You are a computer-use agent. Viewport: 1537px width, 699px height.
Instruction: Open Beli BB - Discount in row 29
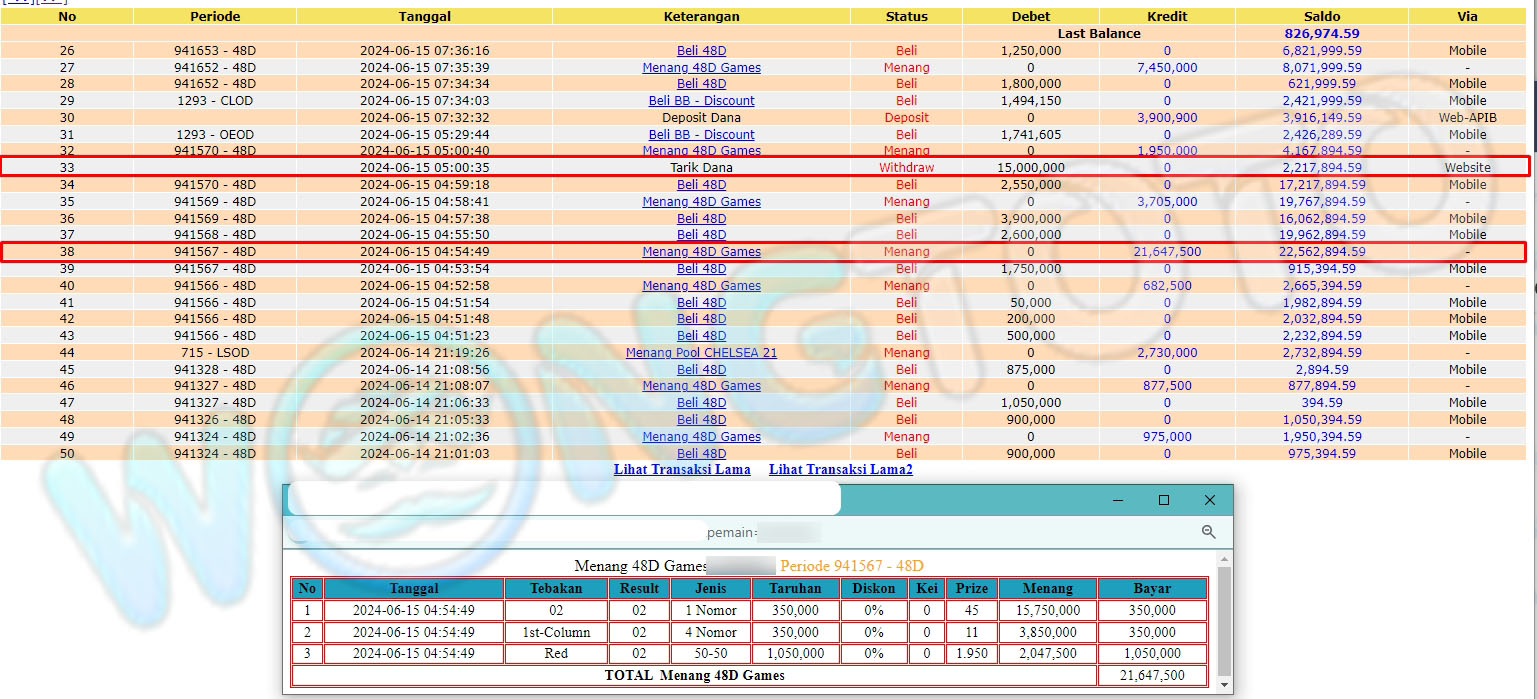coord(701,101)
